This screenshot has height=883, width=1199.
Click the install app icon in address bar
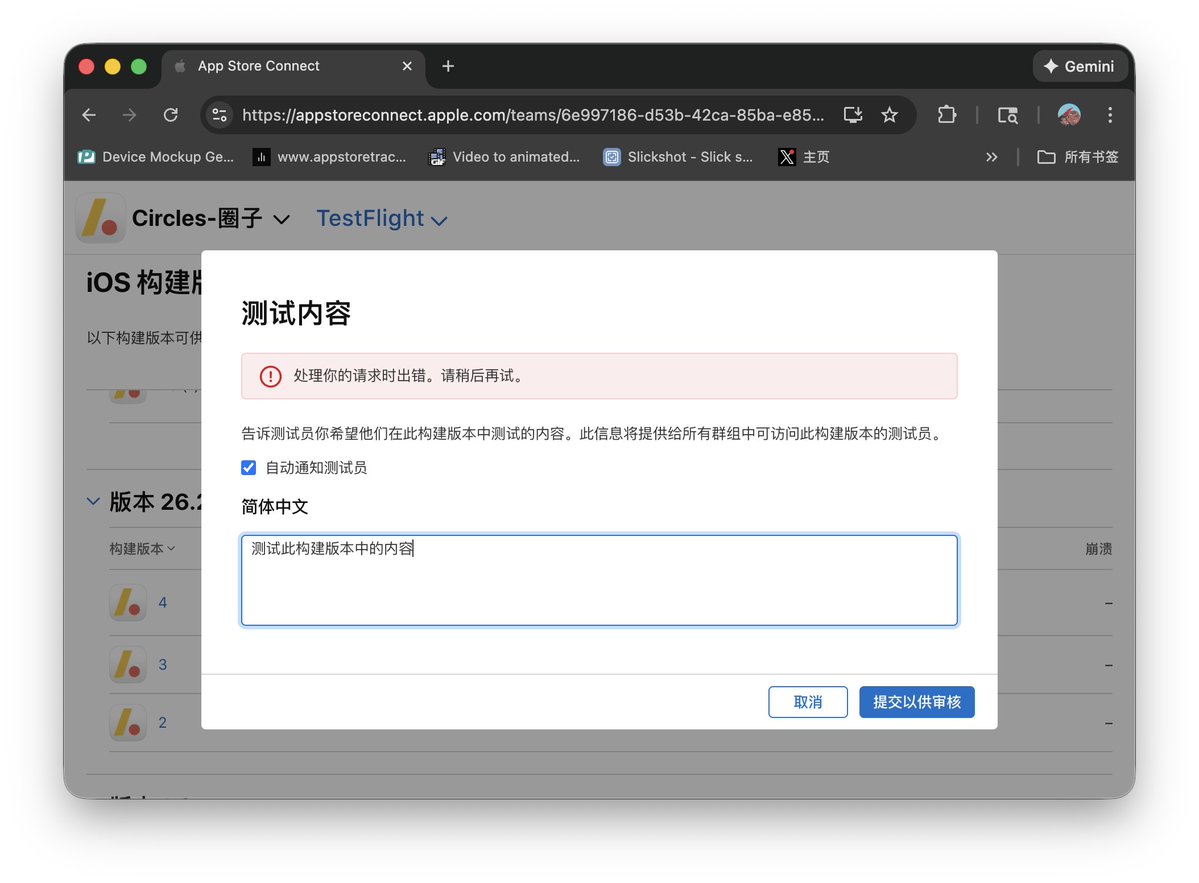coord(853,115)
